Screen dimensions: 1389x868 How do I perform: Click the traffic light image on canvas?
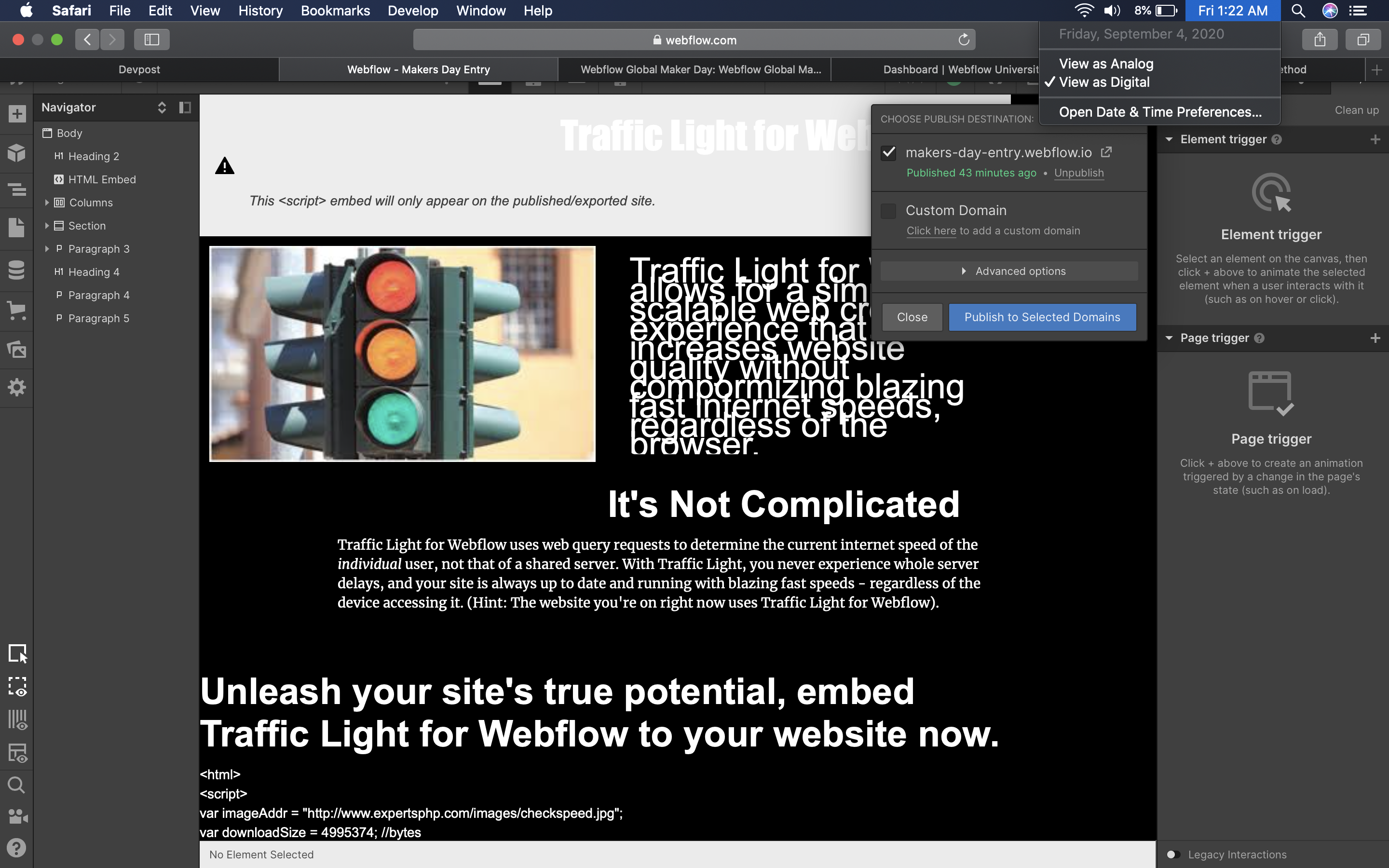(402, 353)
